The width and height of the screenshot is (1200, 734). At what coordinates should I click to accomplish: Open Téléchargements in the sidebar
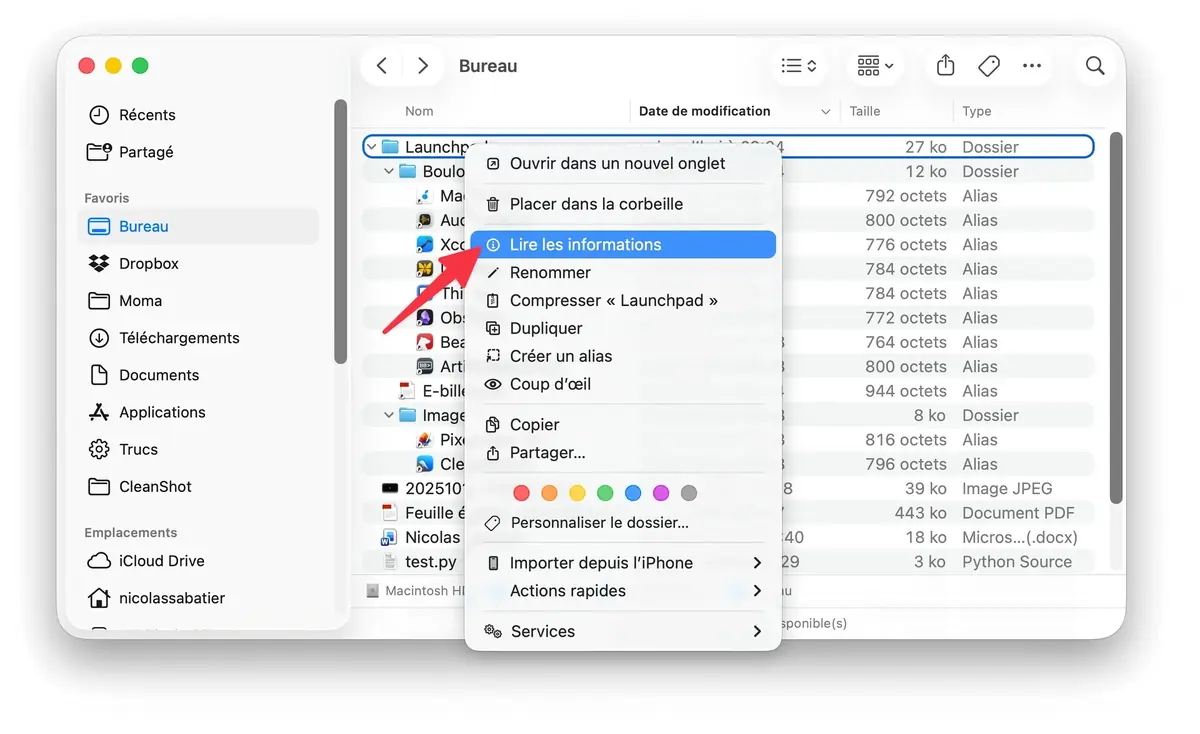pyautogui.click(x=178, y=338)
